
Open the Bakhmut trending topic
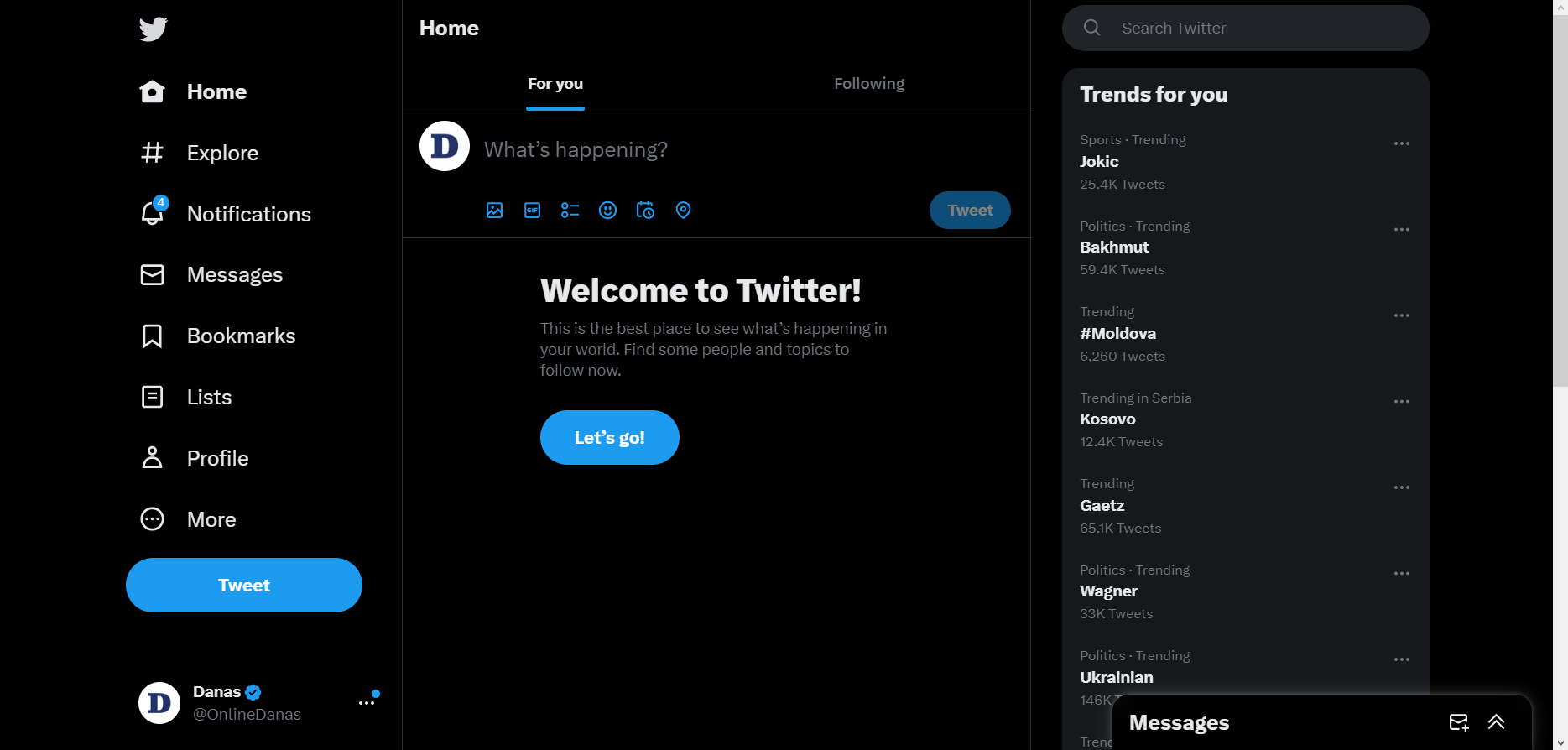tap(1114, 247)
